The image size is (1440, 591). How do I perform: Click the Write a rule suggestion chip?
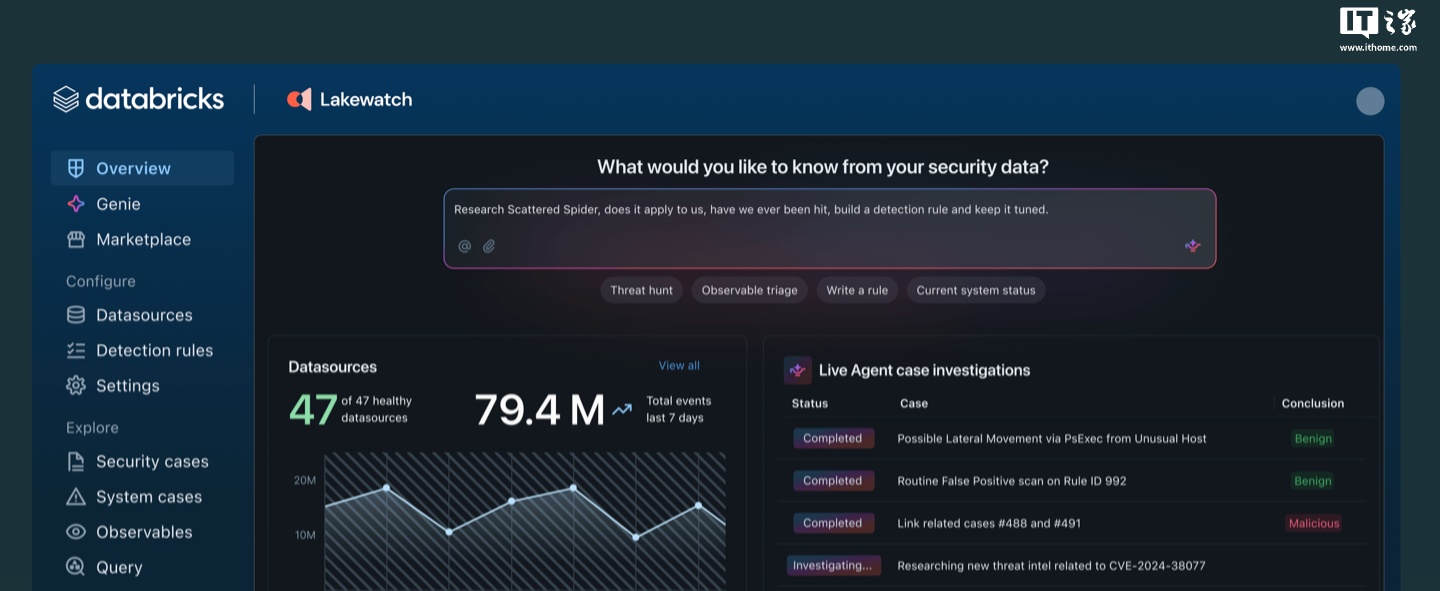pos(857,290)
